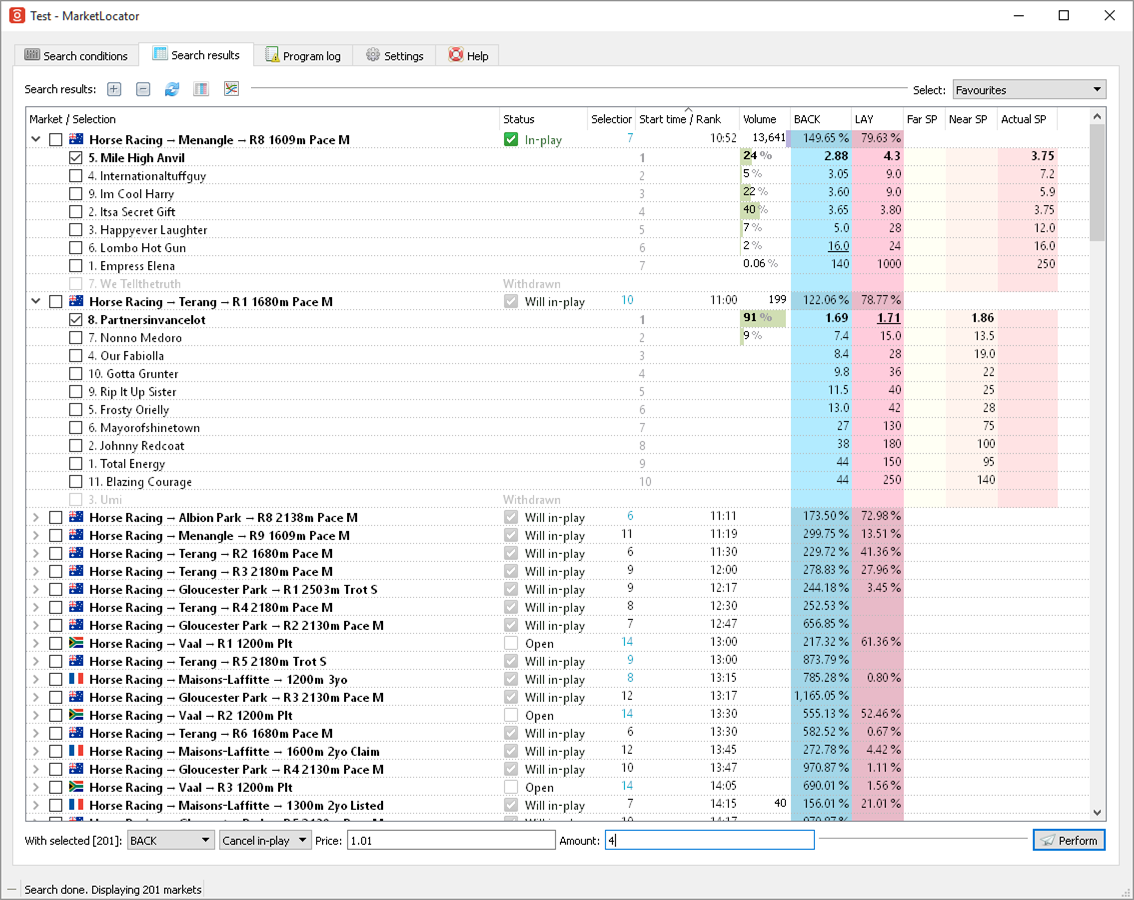The width and height of the screenshot is (1134, 900).
Task: Collapse all markets with minus icon
Action: tap(143, 89)
